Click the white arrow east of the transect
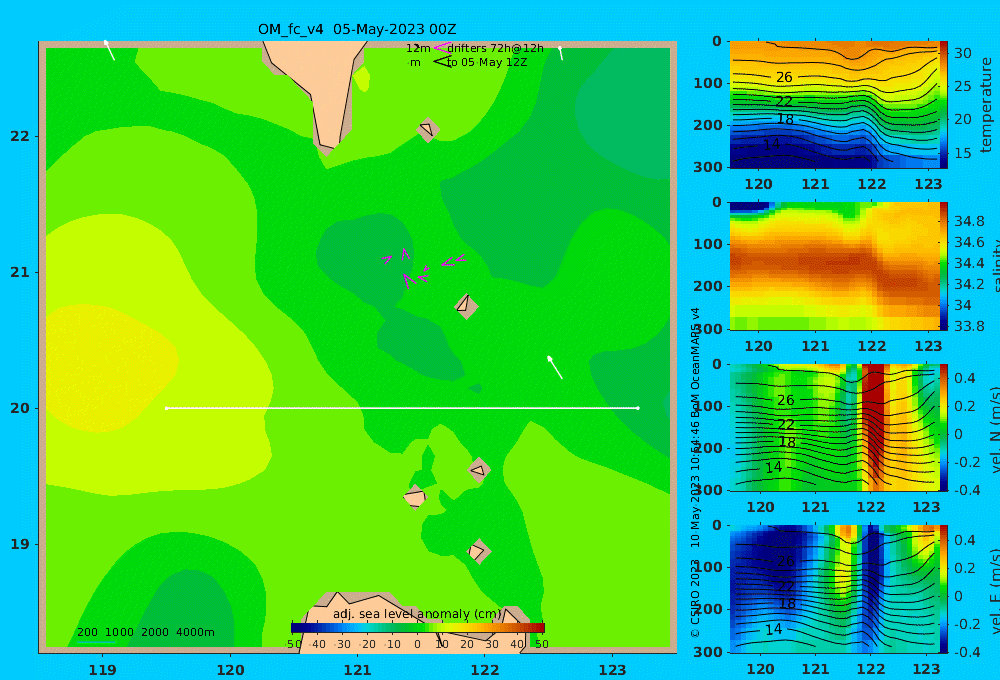 555,367
